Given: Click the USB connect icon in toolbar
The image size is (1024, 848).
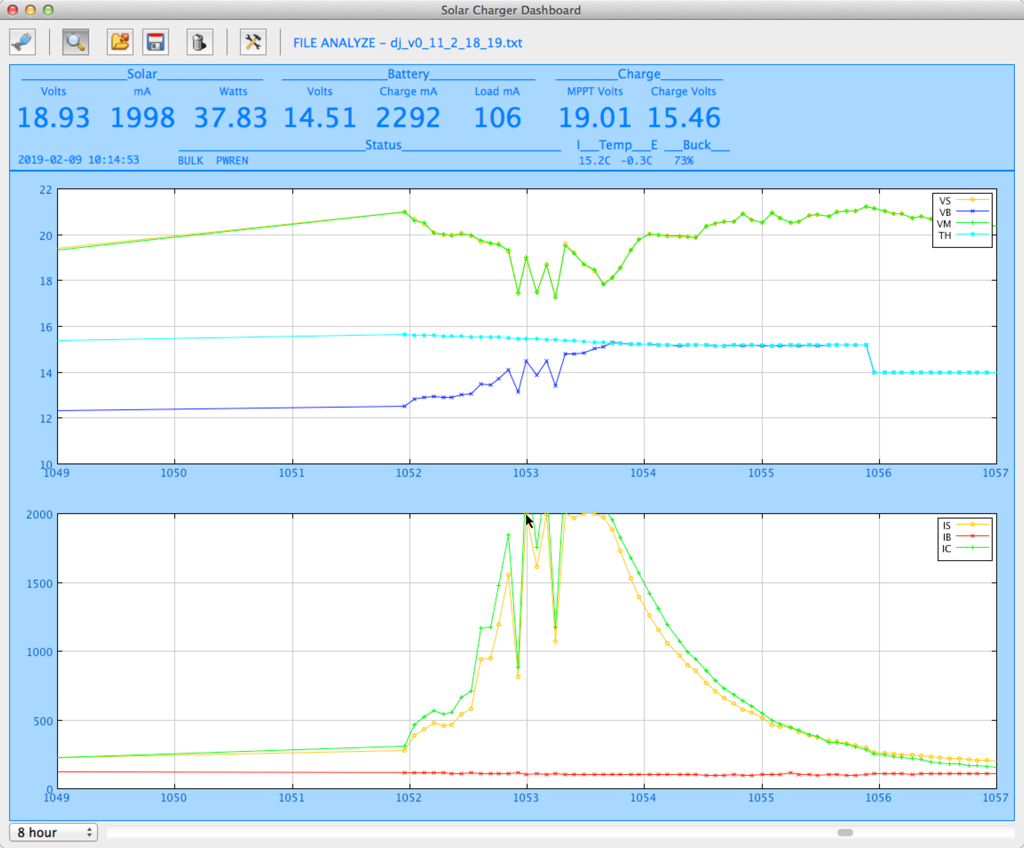Looking at the screenshot, I should point(23,42).
